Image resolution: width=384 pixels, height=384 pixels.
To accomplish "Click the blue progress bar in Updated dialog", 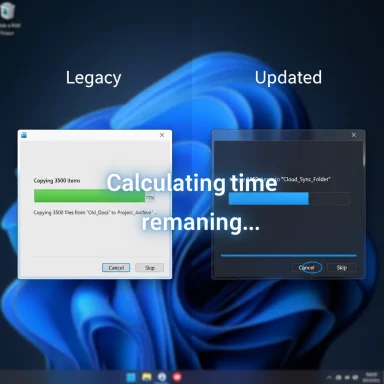I will click(x=269, y=199).
